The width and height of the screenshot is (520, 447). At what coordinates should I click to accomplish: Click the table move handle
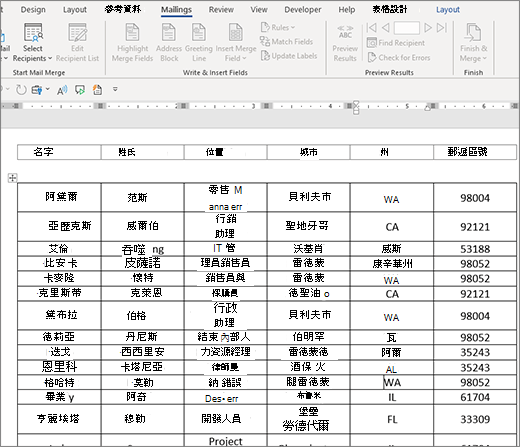[x=12, y=178]
